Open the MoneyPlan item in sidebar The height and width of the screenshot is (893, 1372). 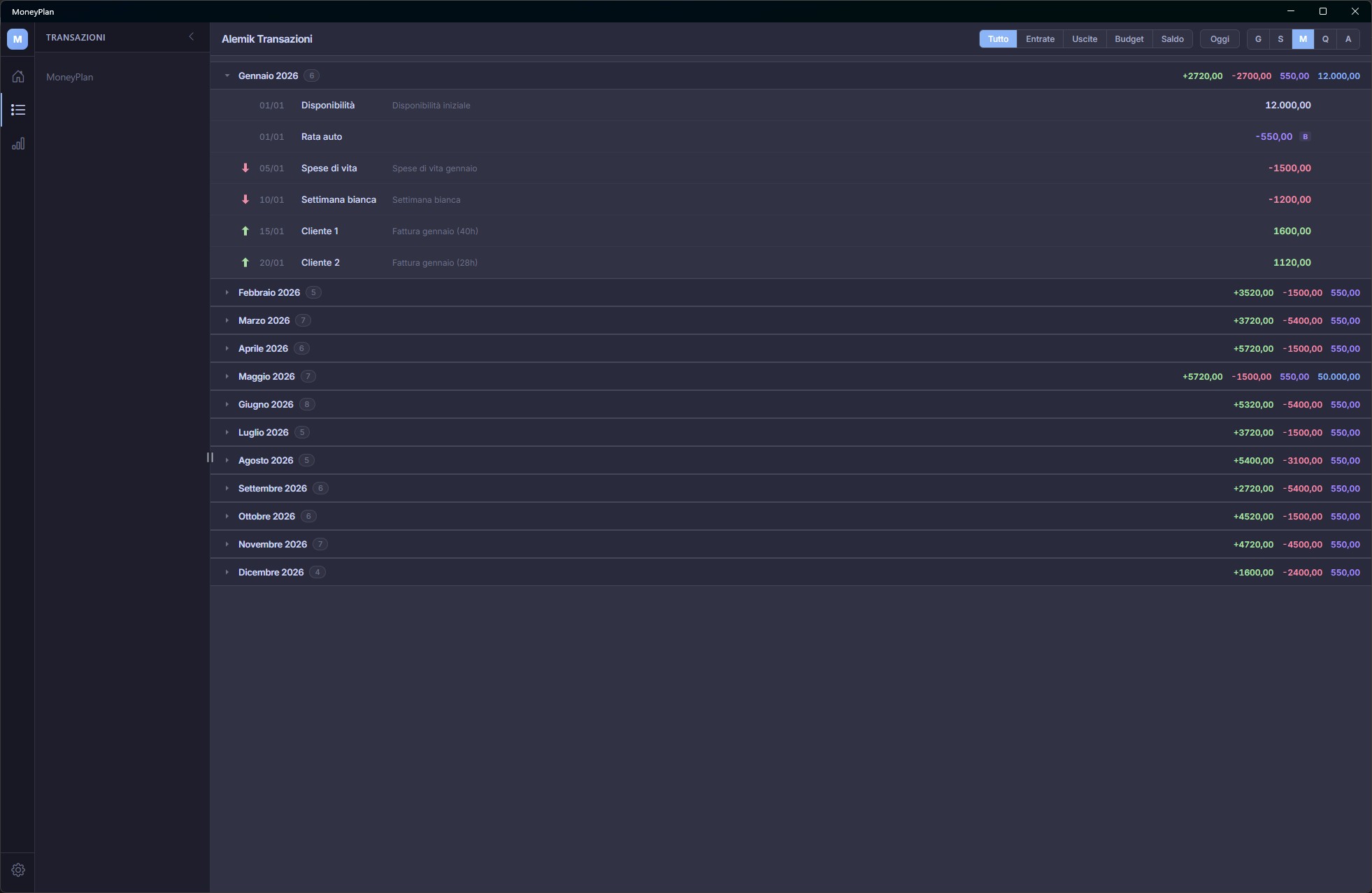(x=70, y=77)
